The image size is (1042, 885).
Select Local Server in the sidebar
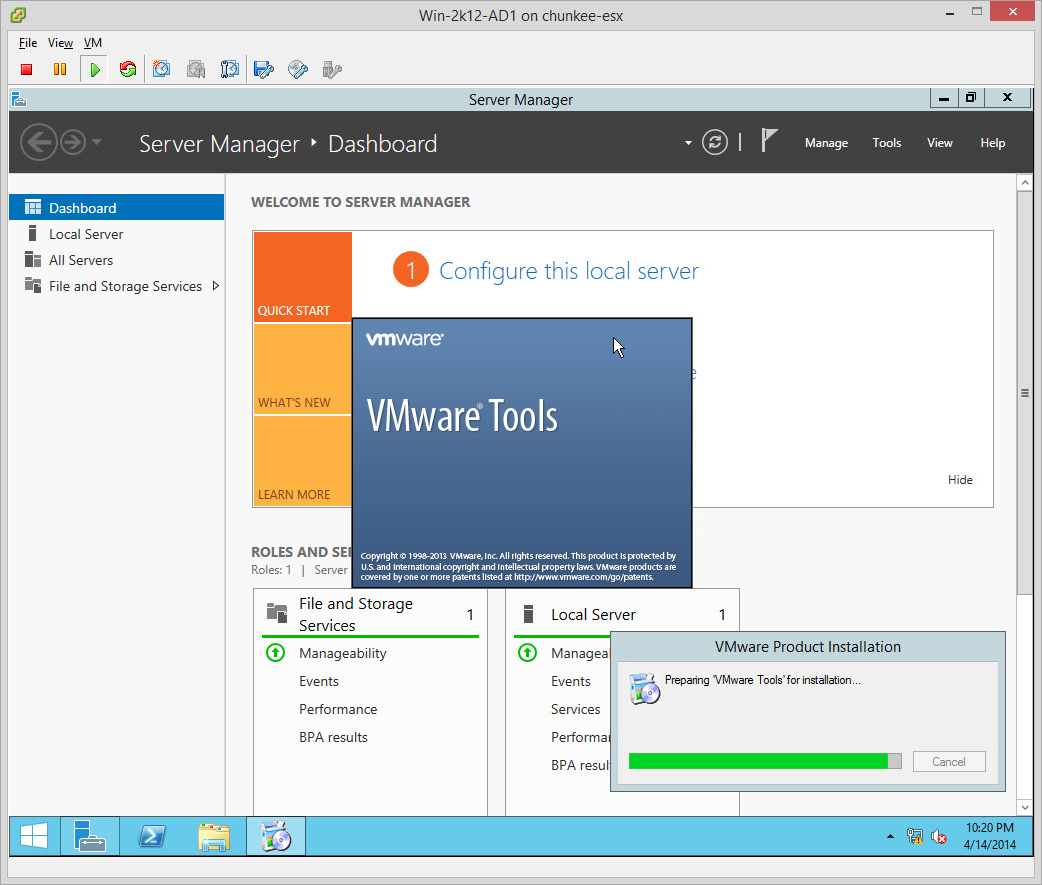(x=86, y=234)
